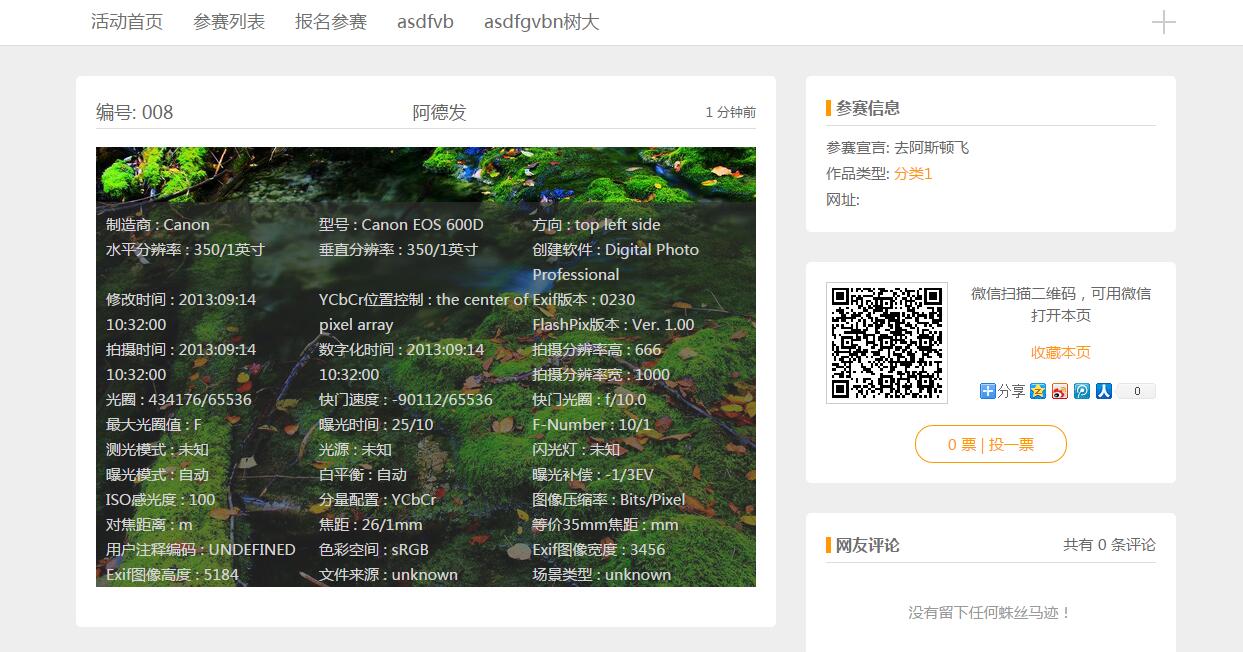
Task: Click the 光圈 : 434176/65536 entry
Action: point(179,399)
